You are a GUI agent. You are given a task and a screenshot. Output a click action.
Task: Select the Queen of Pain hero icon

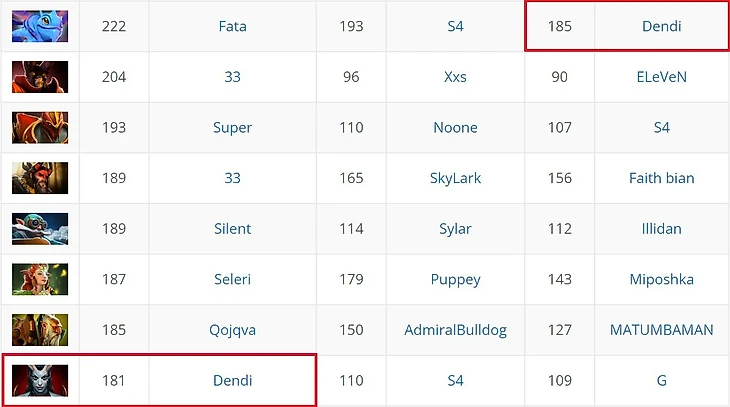(40, 380)
